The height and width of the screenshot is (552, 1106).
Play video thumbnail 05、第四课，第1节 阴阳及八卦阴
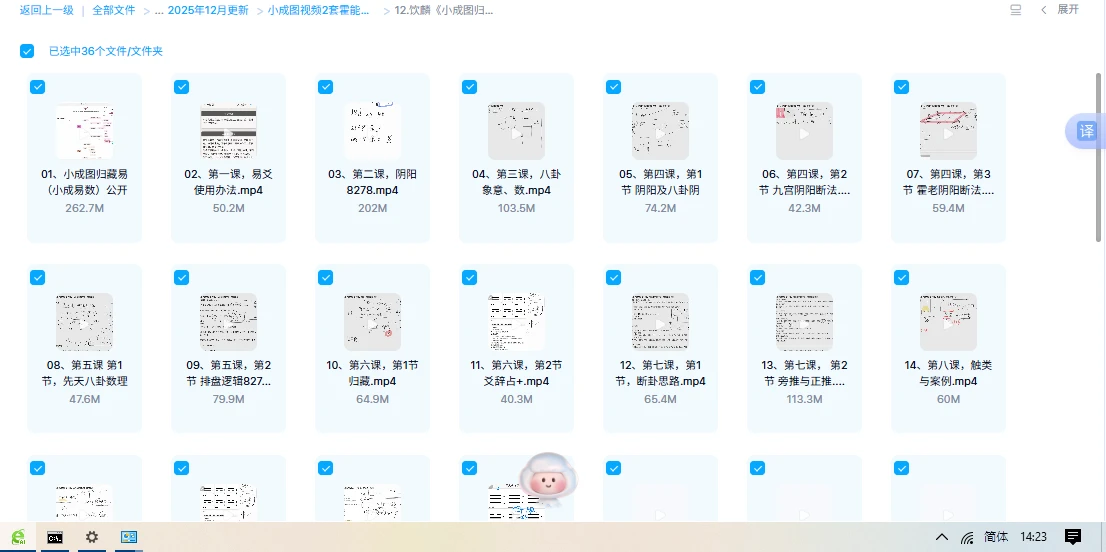click(x=660, y=131)
